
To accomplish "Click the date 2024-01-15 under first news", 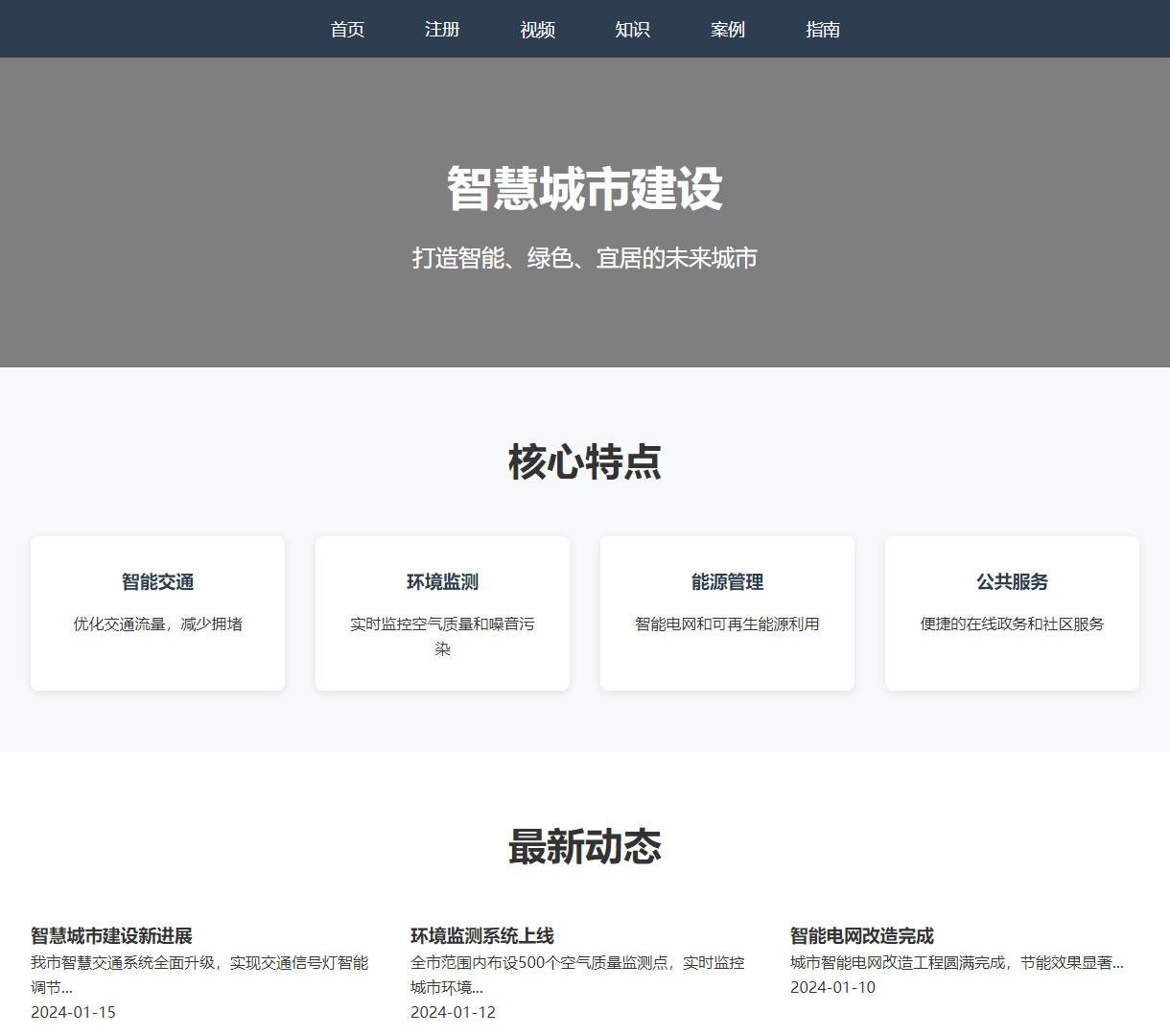I will click(71, 1011).
